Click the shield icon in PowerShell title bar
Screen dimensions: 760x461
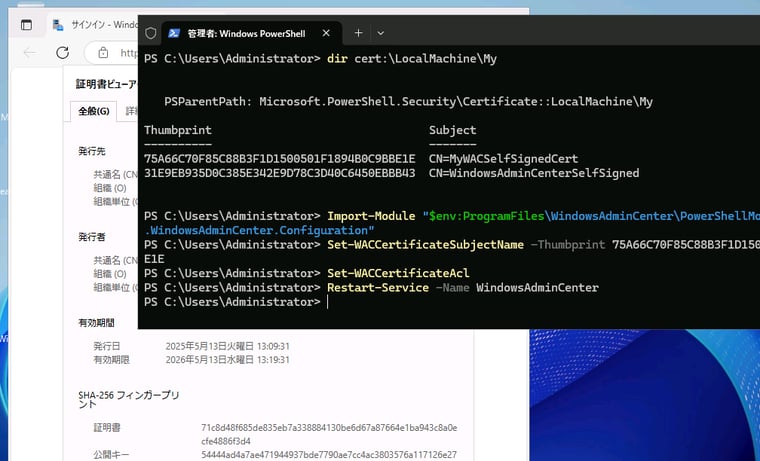151,33
